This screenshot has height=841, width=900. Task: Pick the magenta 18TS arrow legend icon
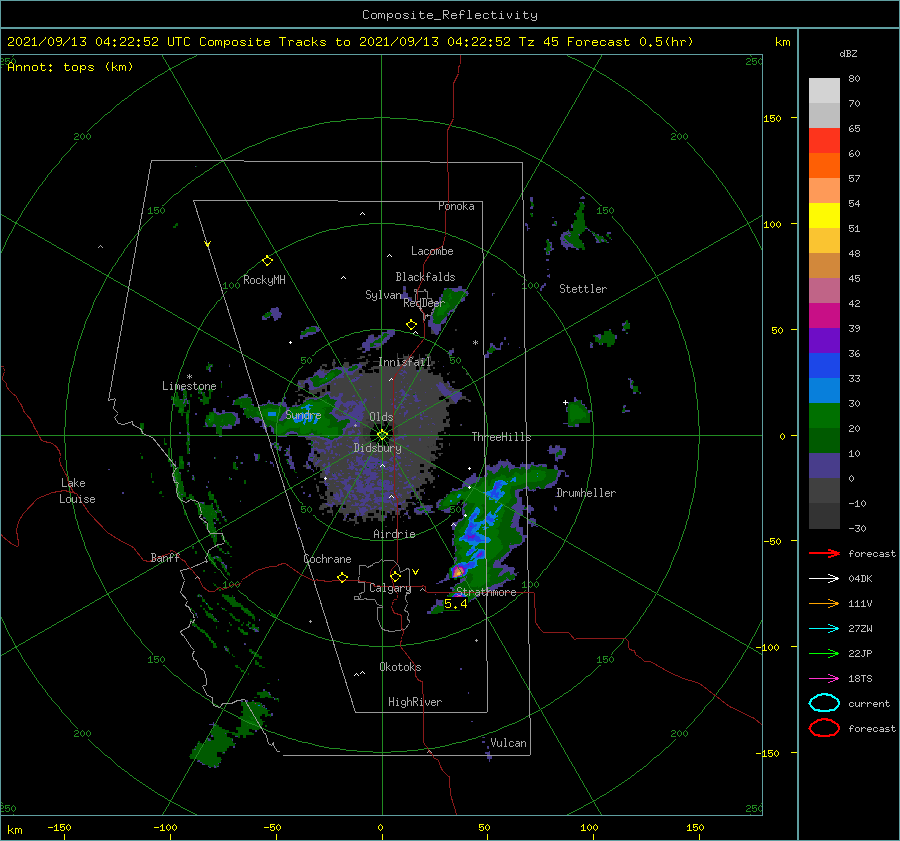click(824, 679)
